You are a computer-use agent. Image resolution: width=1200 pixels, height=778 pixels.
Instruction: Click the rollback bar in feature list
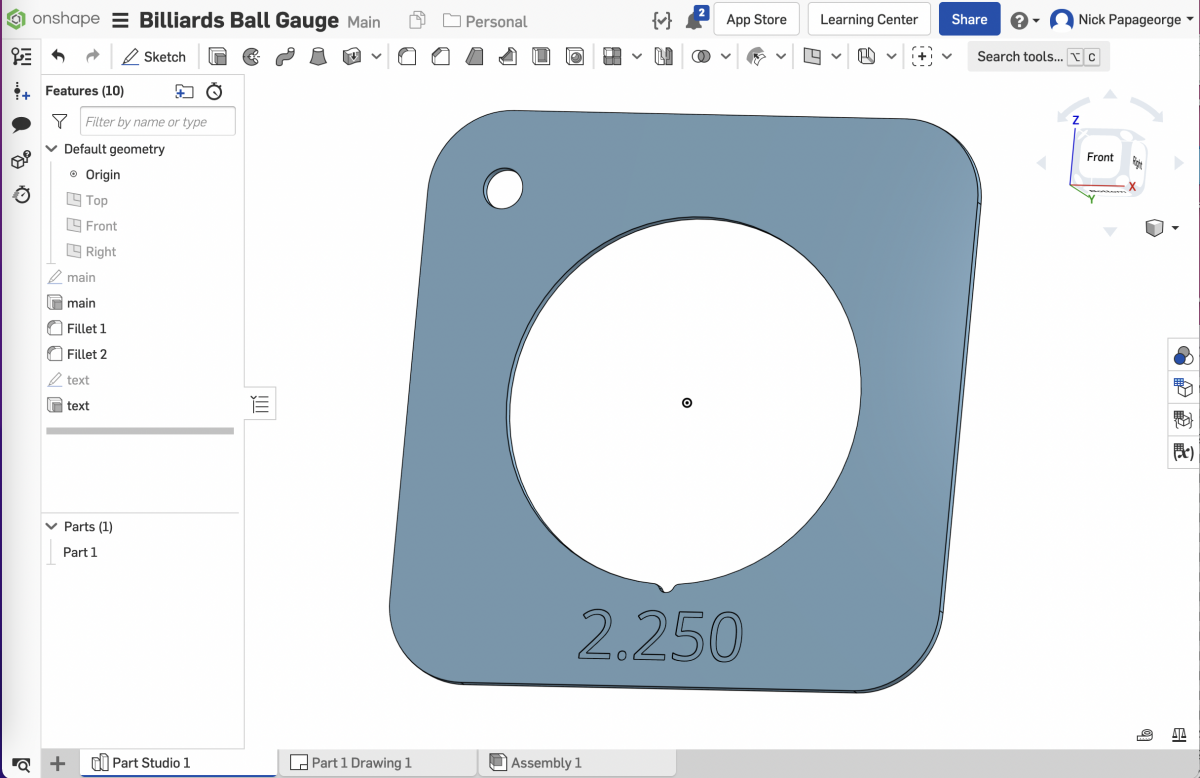pos(140,431)
